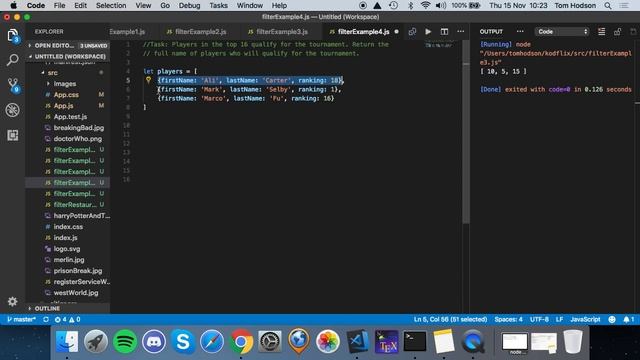Screen dimensions: 640x360
Task: Open editor More Actions ellipsis menu
Action: point(460,31)
